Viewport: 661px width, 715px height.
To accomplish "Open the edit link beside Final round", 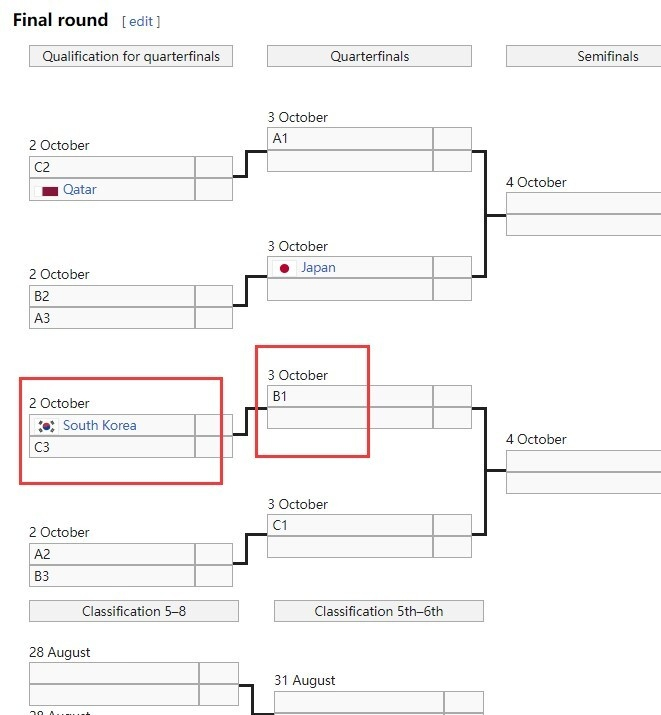I will 141,21.
